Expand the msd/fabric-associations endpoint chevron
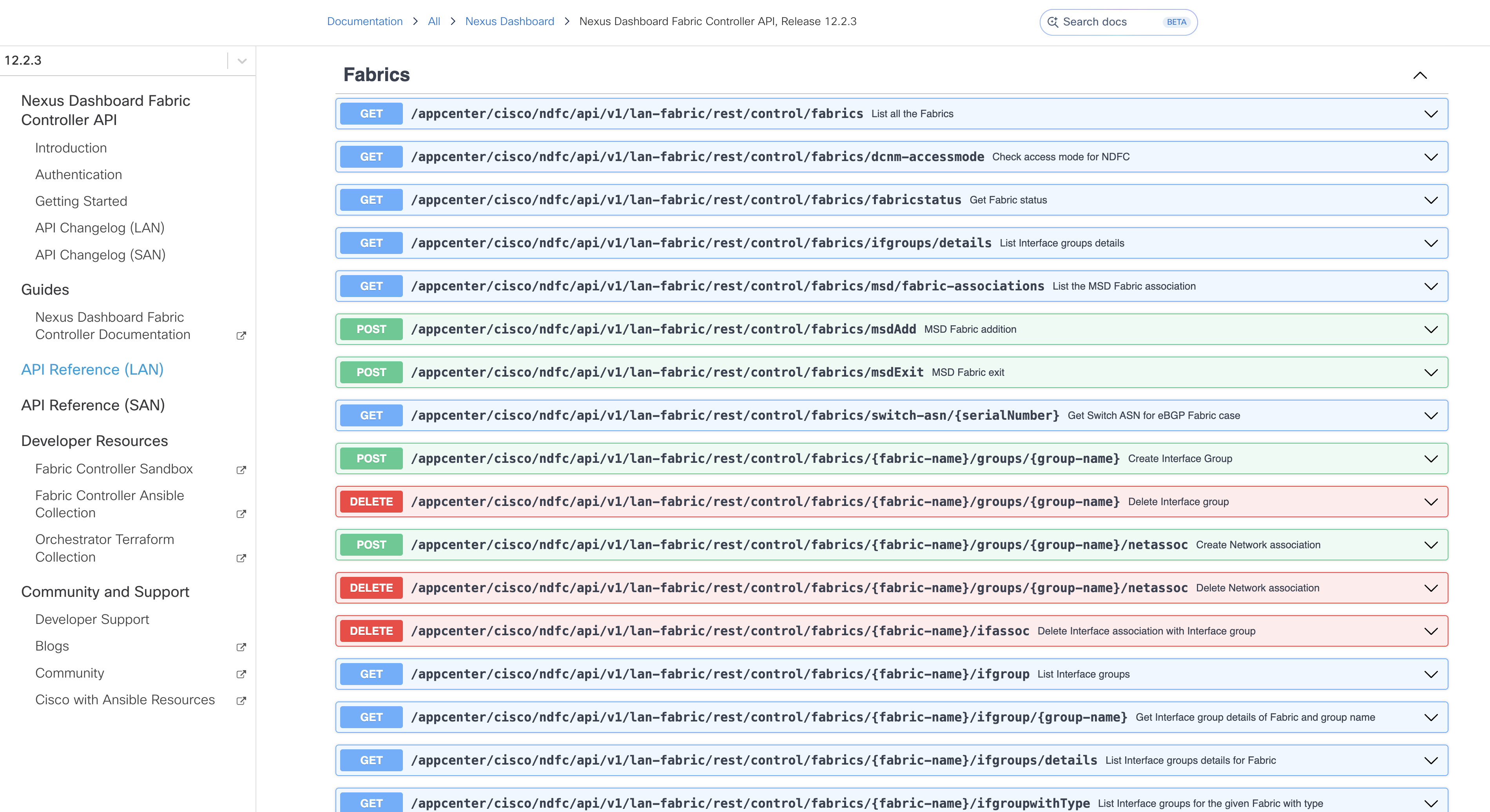 point(1431,286)
